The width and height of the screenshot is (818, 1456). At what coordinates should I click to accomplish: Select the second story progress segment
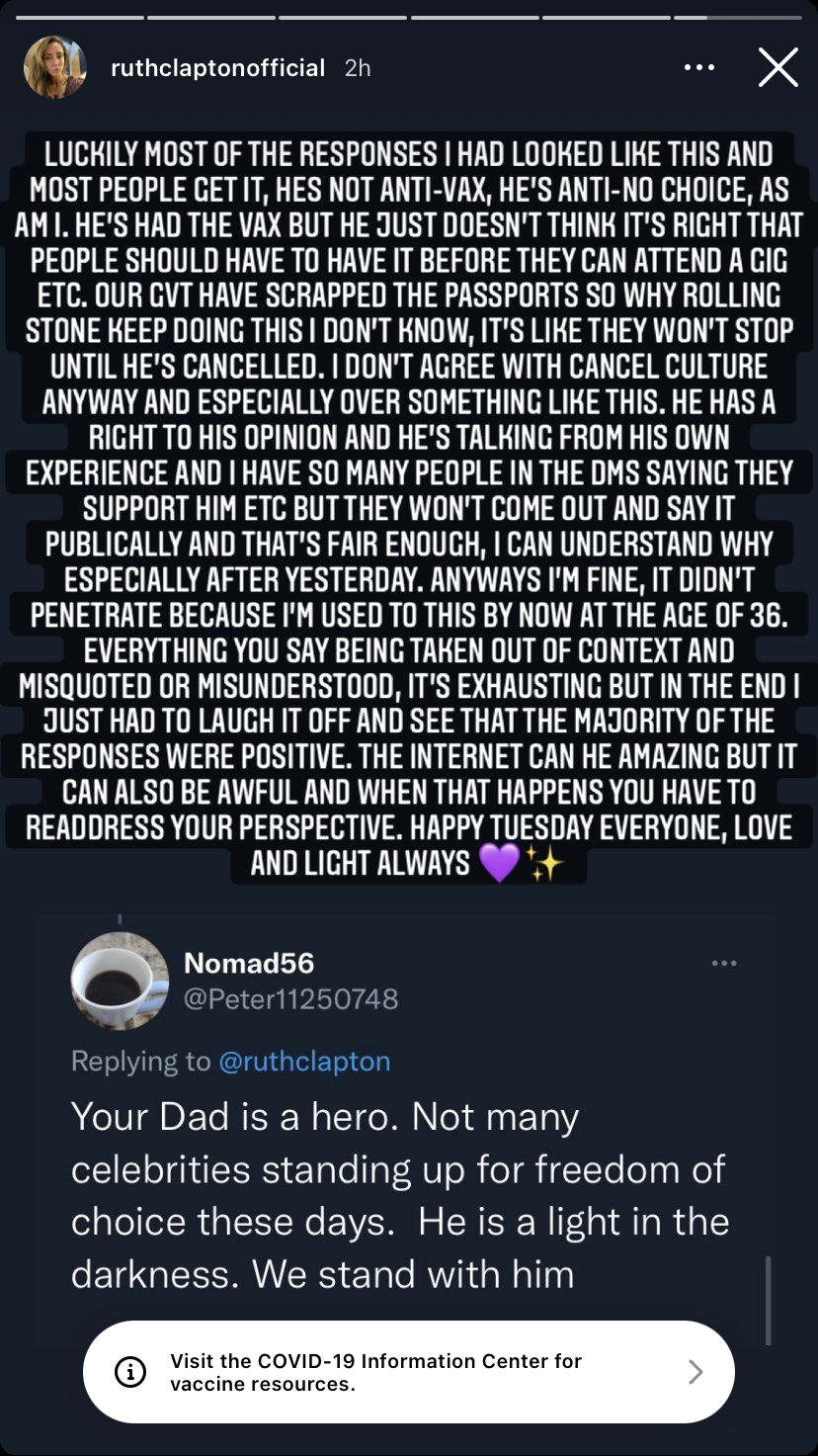point(208,18)
